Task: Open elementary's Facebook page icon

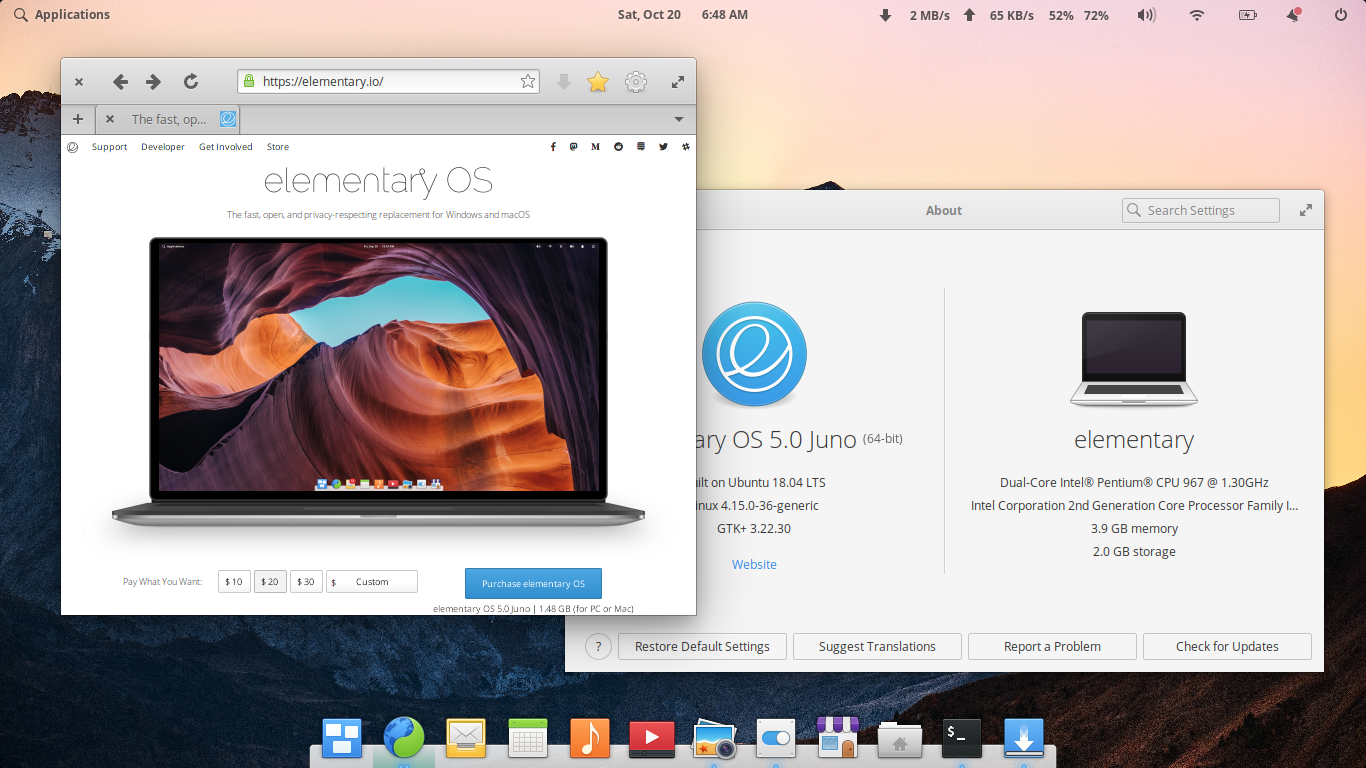Action: point(553,147)
